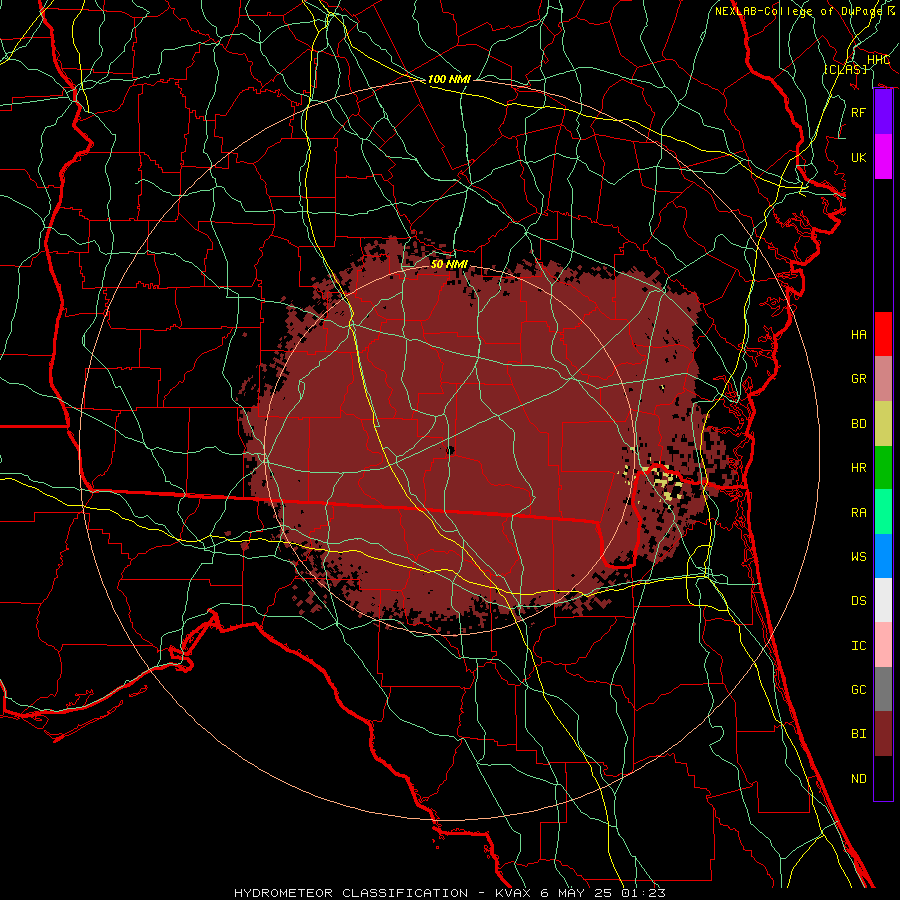
Task: Click the (CLAS) units label
Action: coord(846,69)
